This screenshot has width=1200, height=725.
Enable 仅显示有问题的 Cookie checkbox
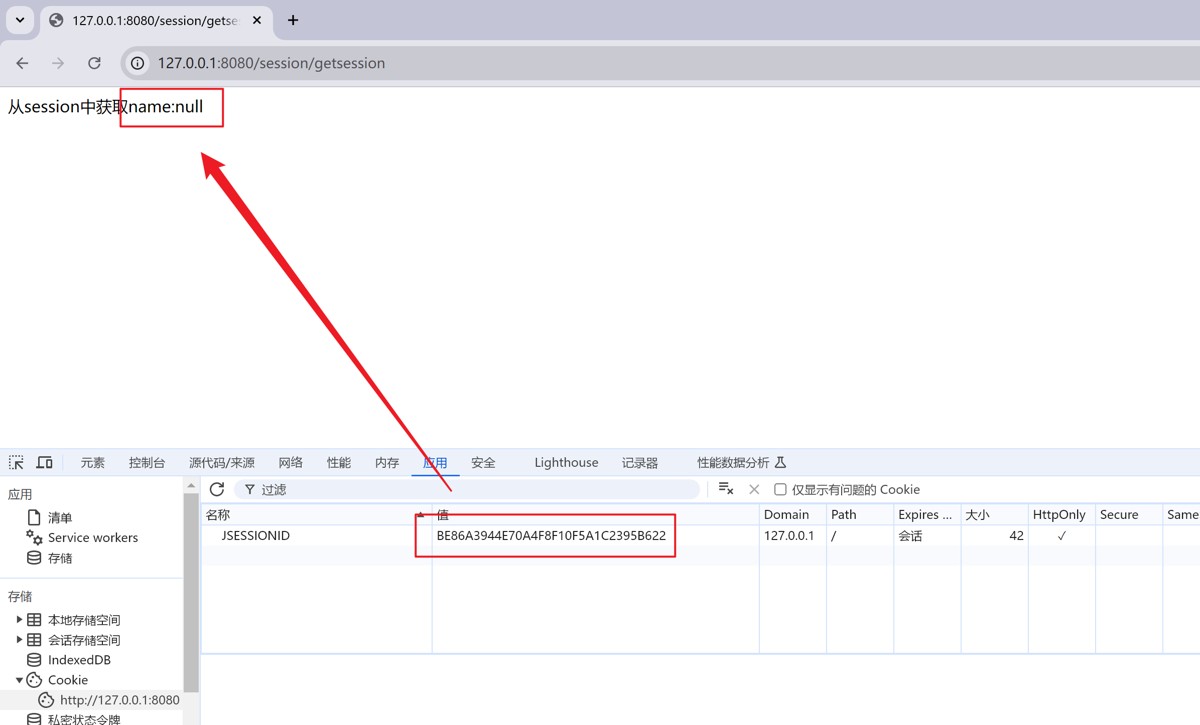click(x=780, y=490)
